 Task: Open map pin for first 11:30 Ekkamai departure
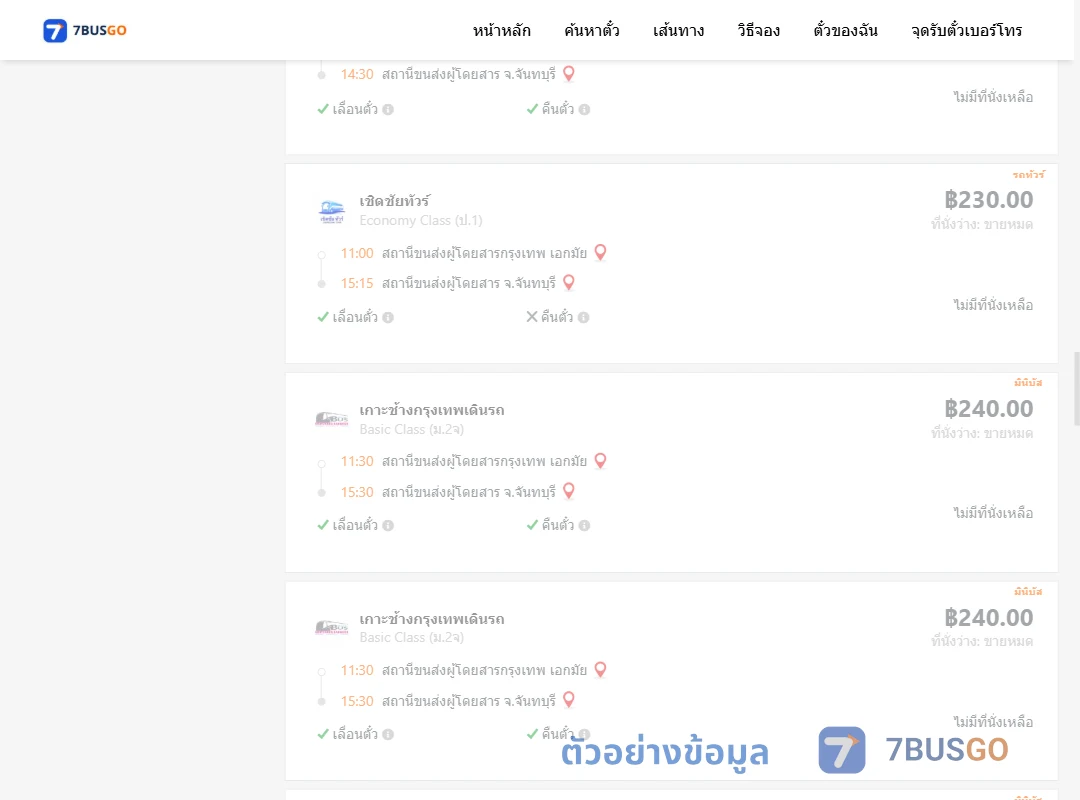pyautogui.click(x=601, y=461)
